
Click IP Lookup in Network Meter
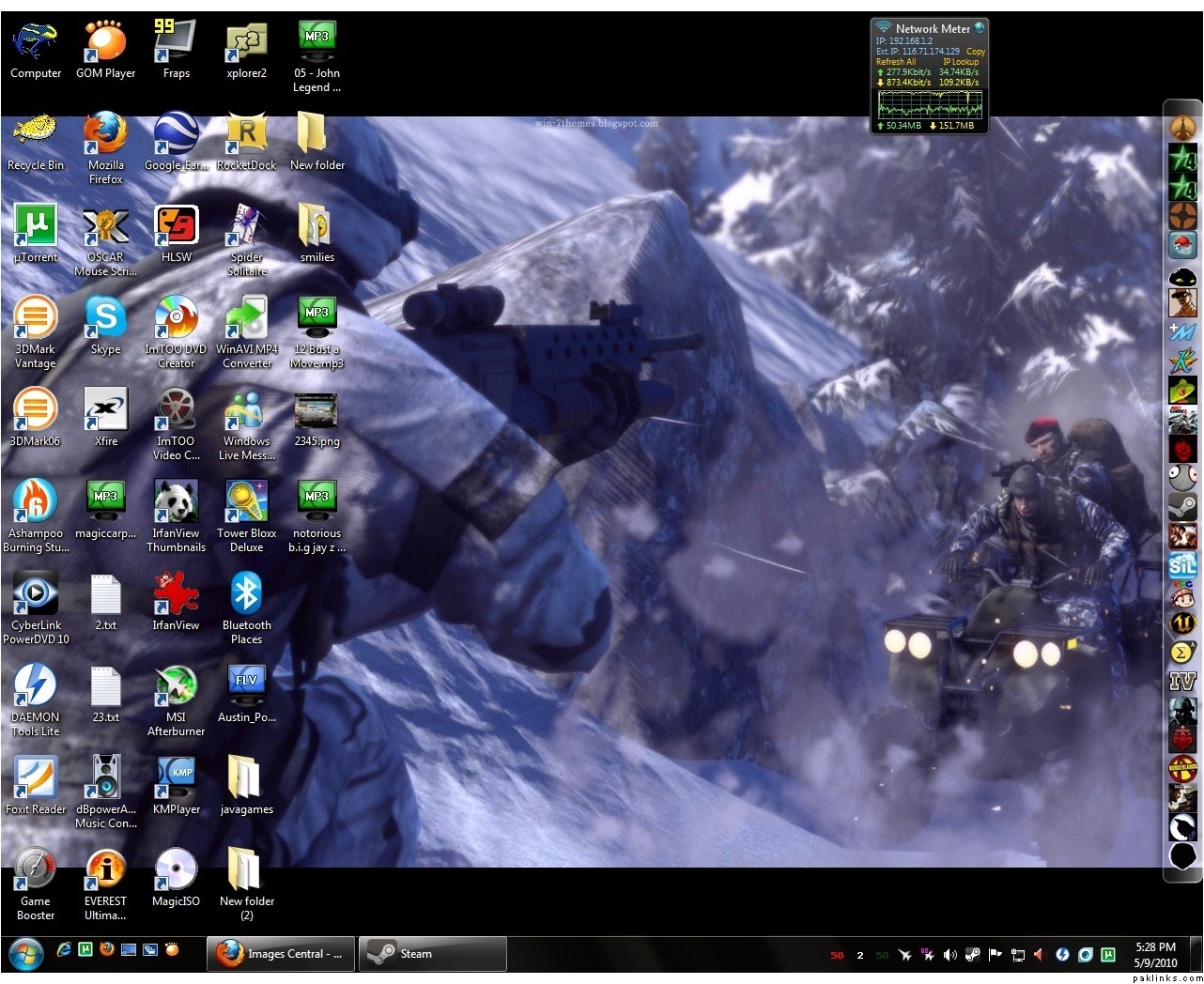960,62
